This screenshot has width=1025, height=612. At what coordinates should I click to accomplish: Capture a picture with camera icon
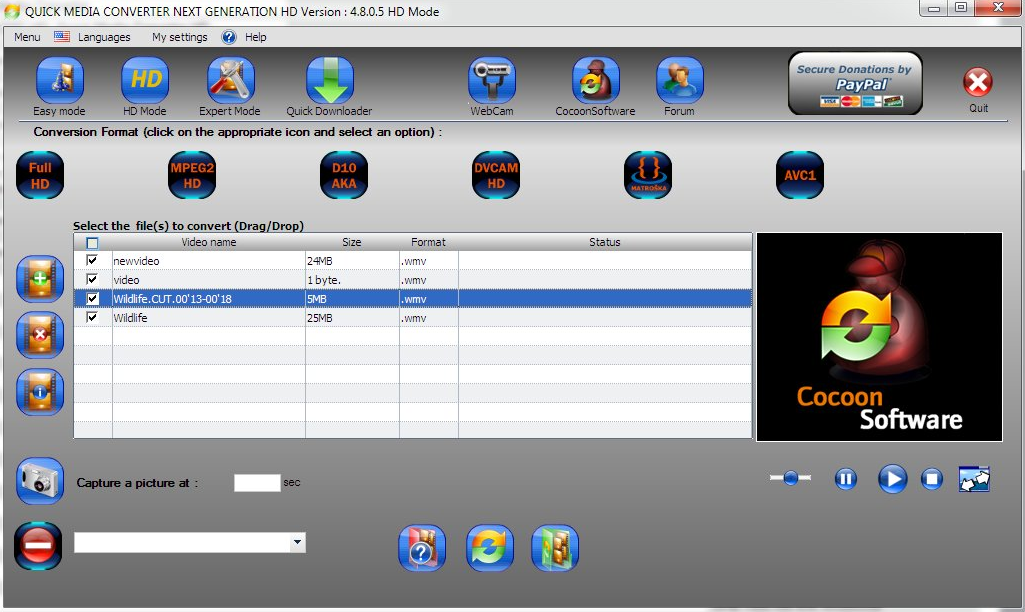pos(40,481)
